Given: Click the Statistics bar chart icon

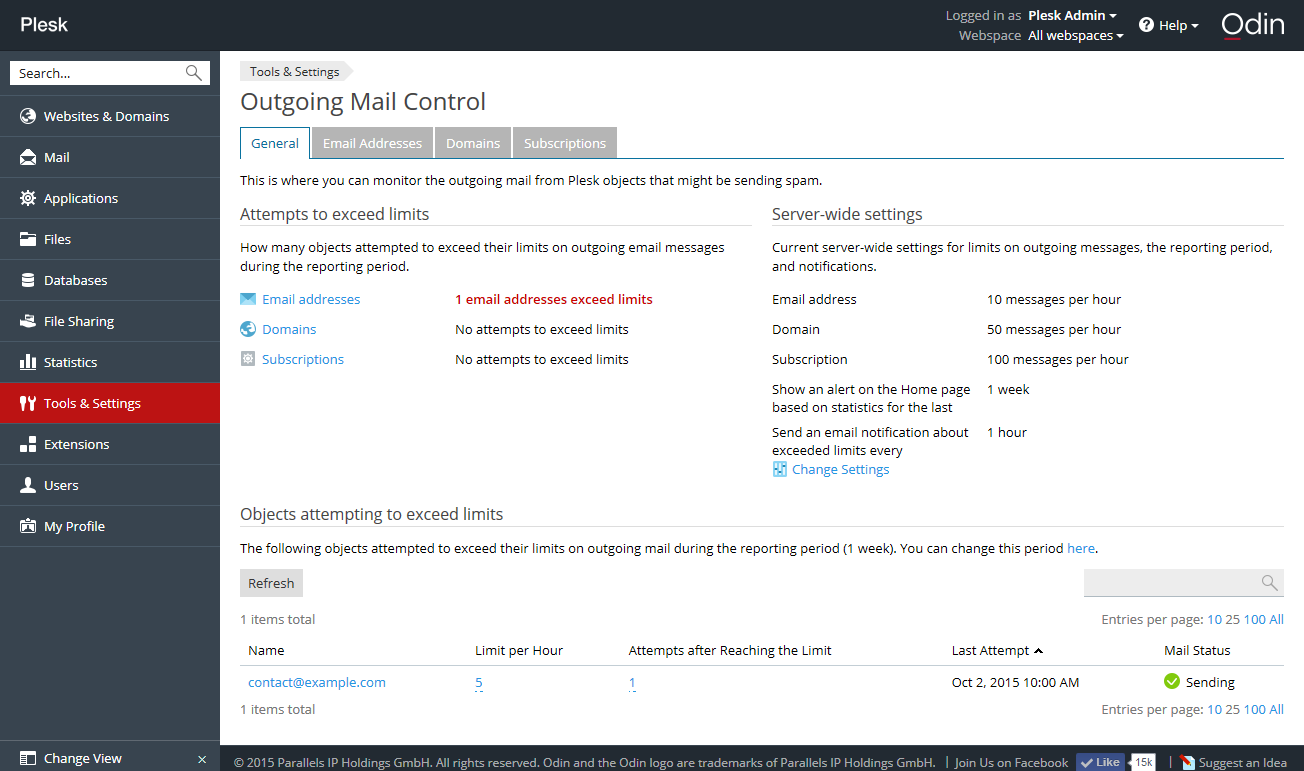Looking at the screenshot, I should coord(28,362).
